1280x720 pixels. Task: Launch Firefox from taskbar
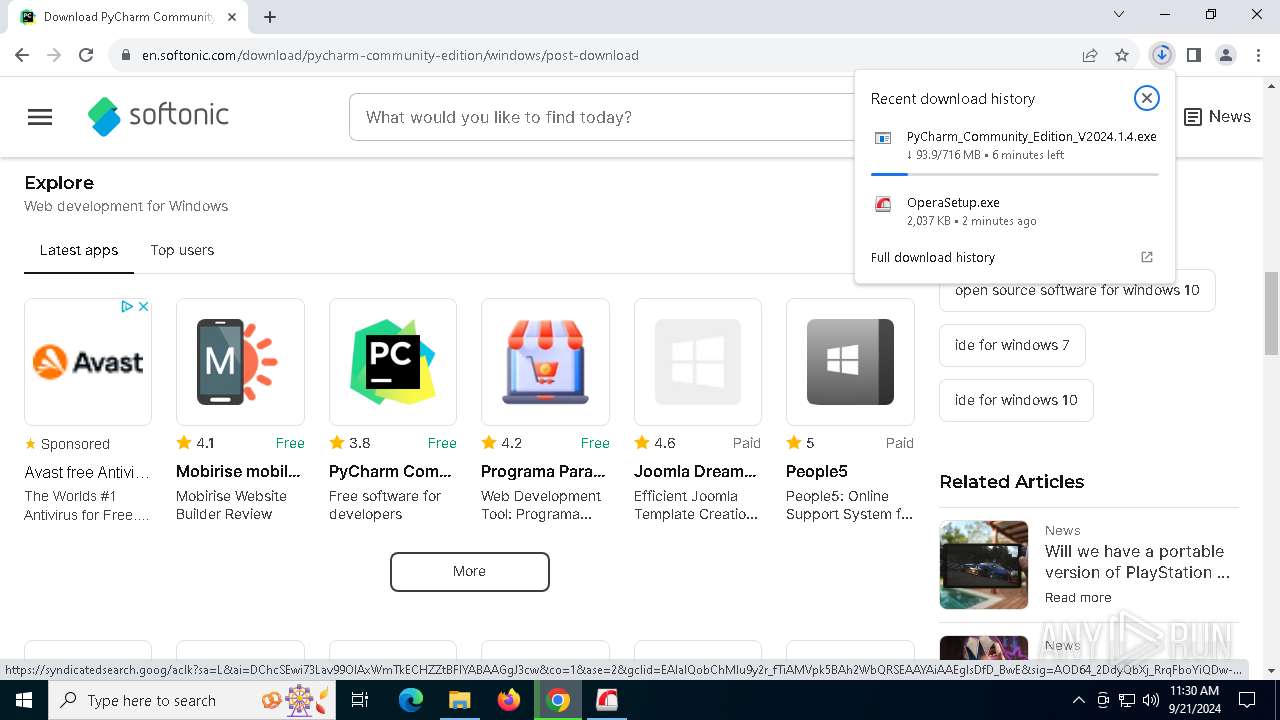pyautogui.click(x=509, y=700)
